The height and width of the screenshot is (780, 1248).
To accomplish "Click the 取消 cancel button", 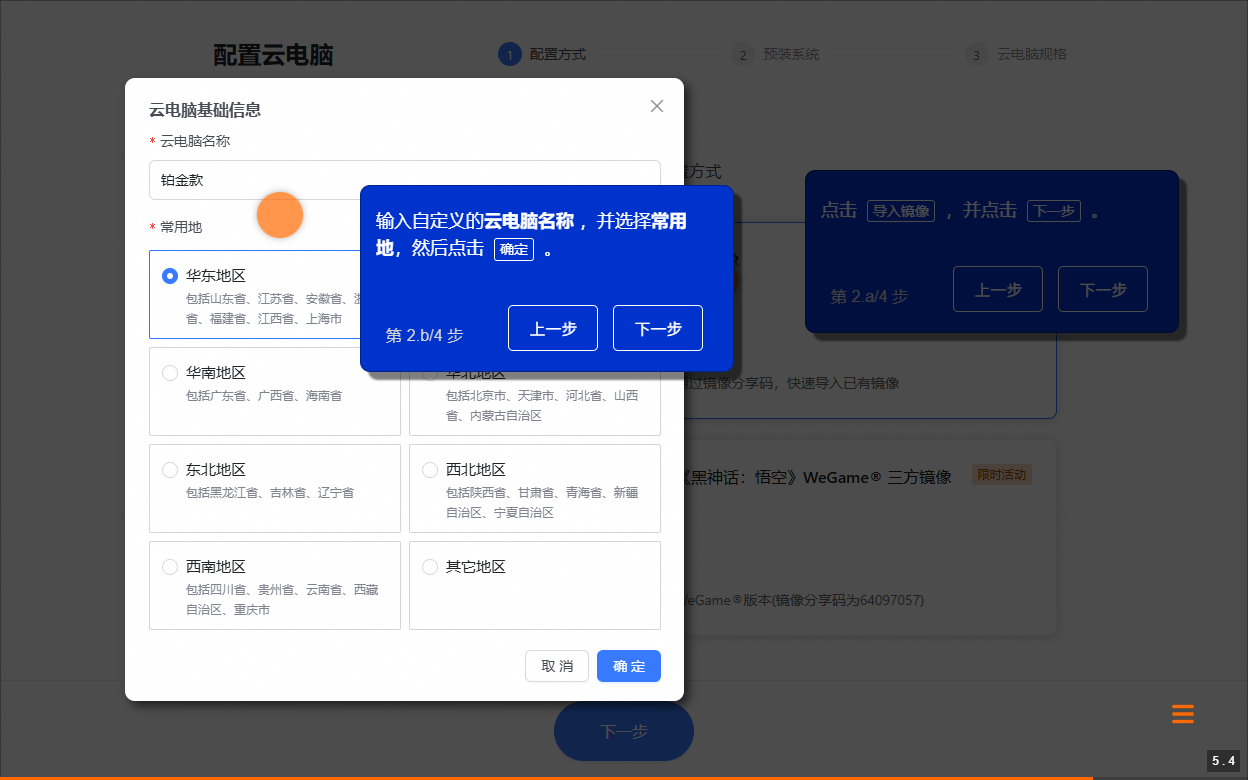I will (x=557, y=666).
